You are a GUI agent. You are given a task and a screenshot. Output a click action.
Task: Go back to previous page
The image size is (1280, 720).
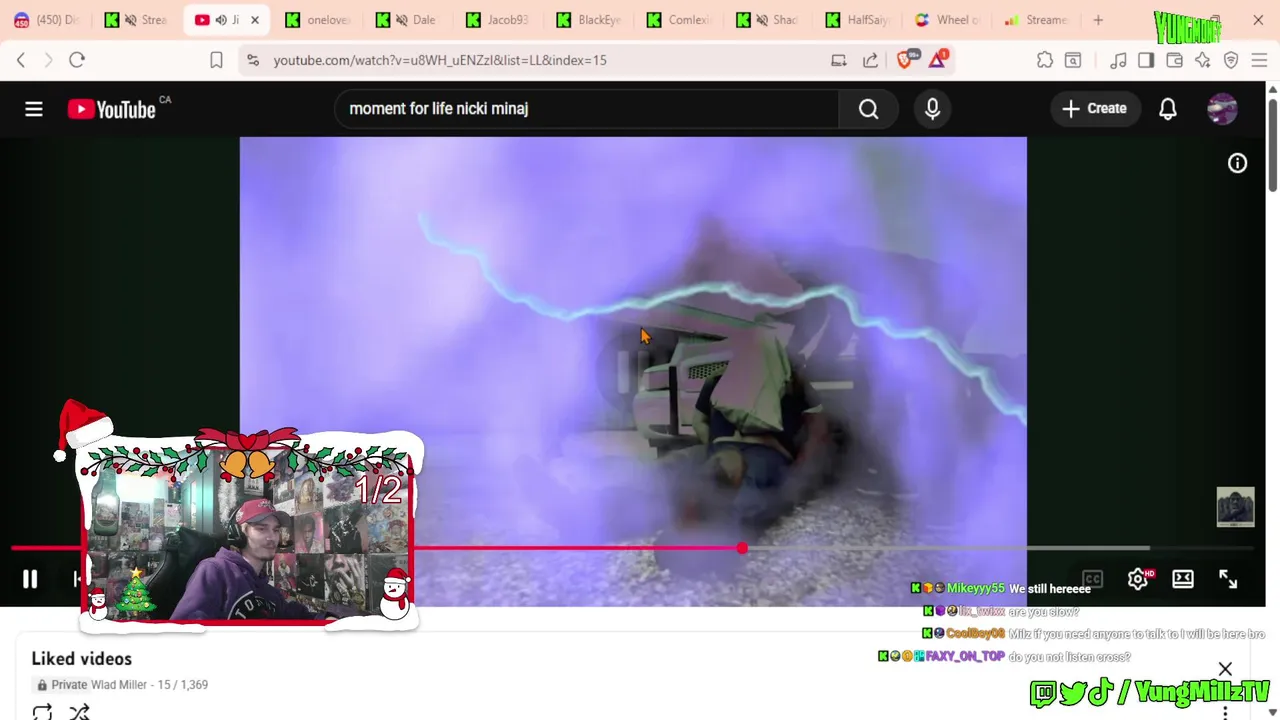click(21, 60)
